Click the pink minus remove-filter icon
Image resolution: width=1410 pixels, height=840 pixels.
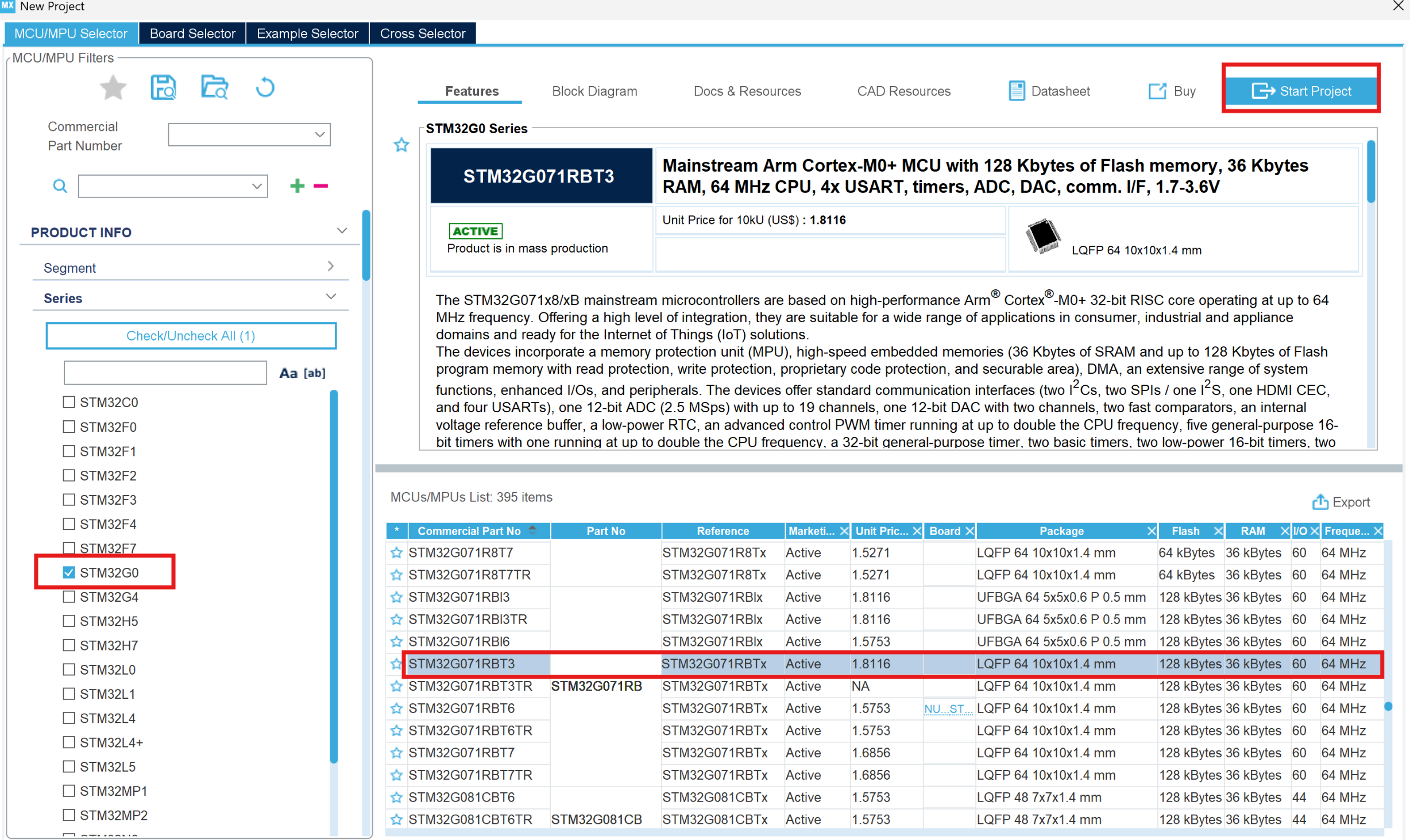click(x=320, y=186)
